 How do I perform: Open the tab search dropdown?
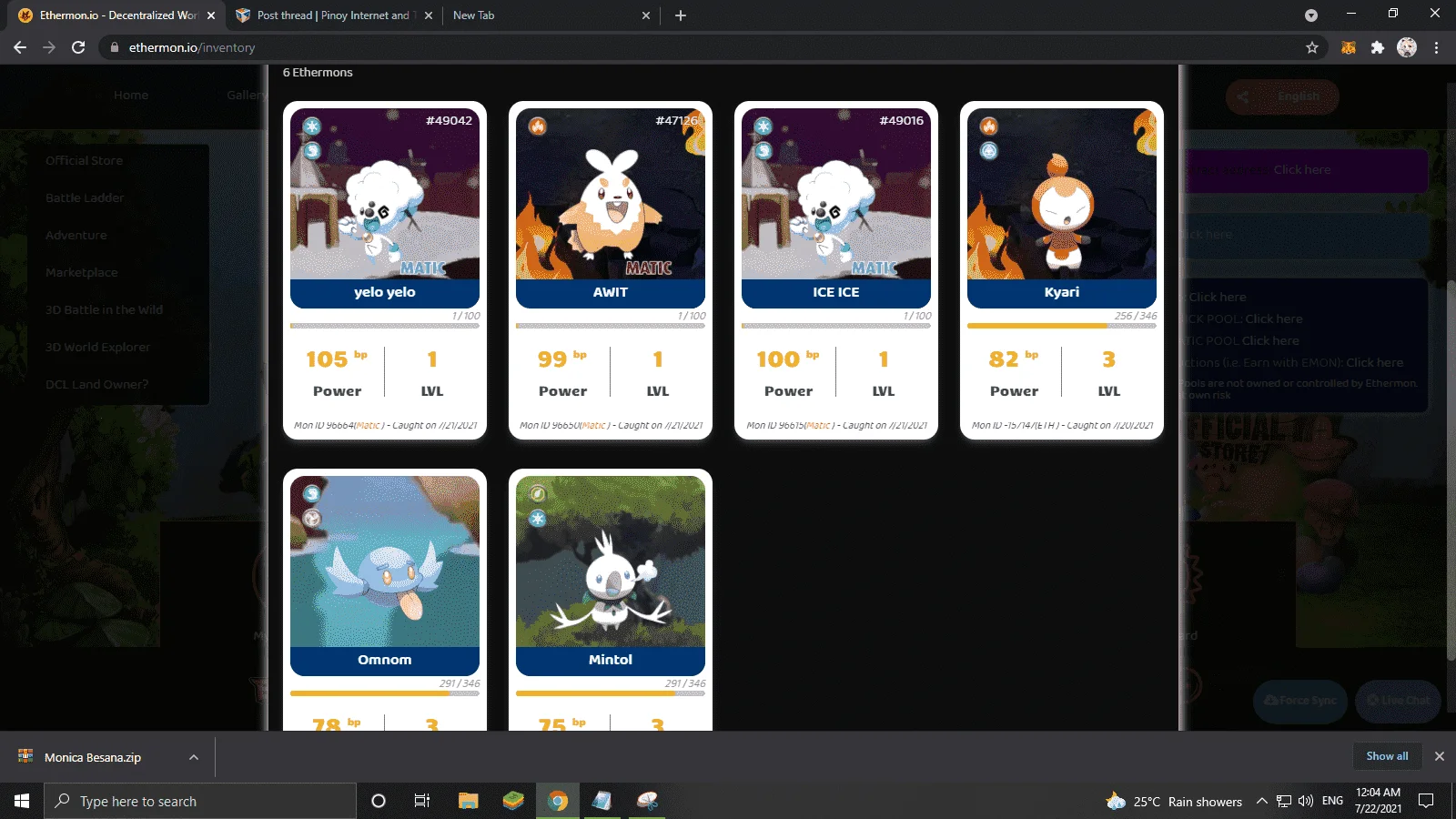click(1311, 15)
